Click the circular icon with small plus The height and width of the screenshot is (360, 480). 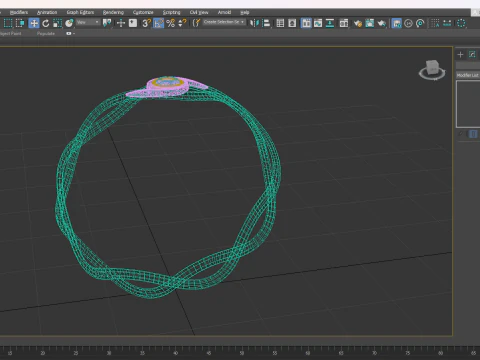(x=408, y=23)
